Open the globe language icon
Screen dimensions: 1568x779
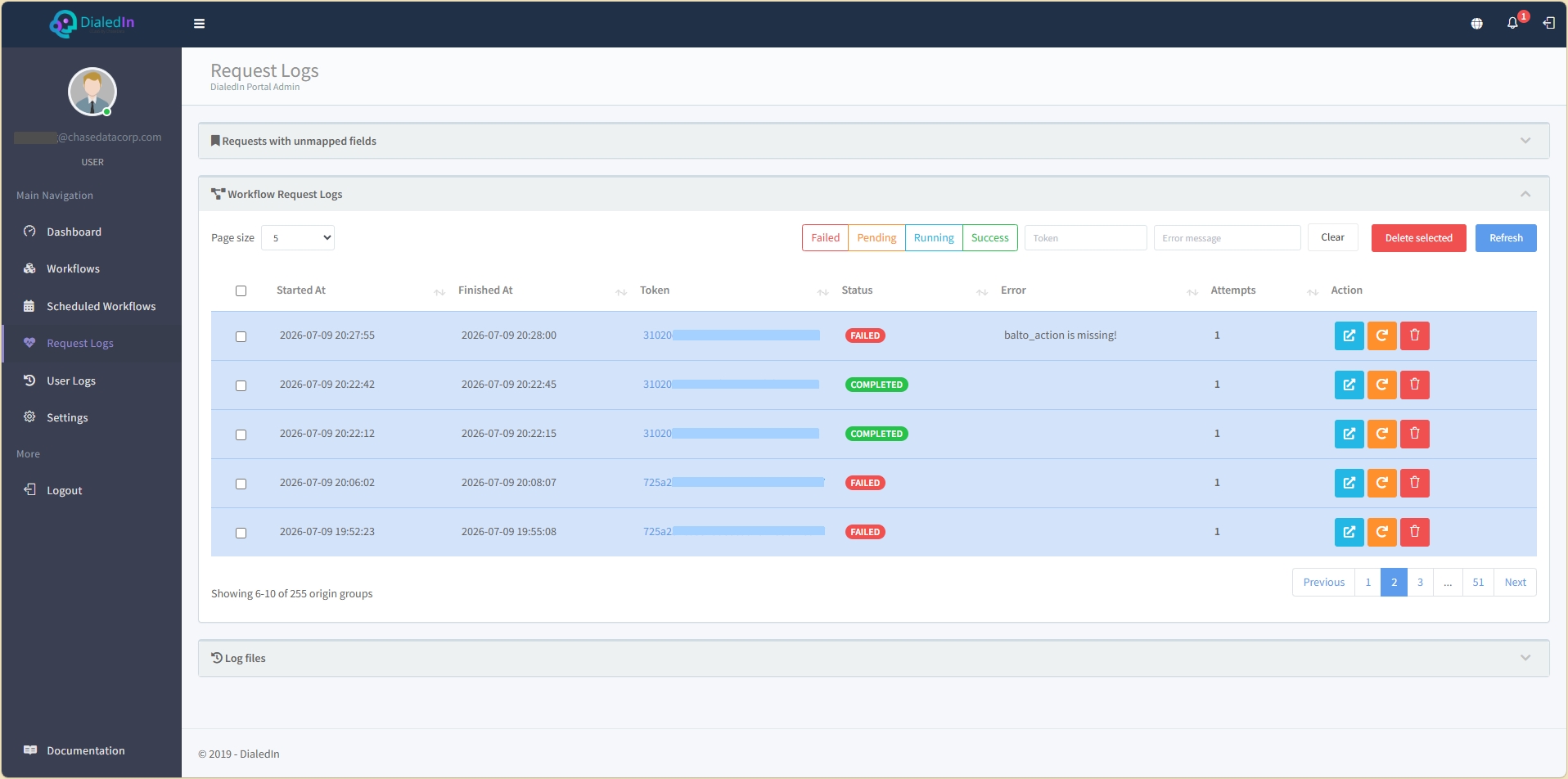tap(1476, 24)
